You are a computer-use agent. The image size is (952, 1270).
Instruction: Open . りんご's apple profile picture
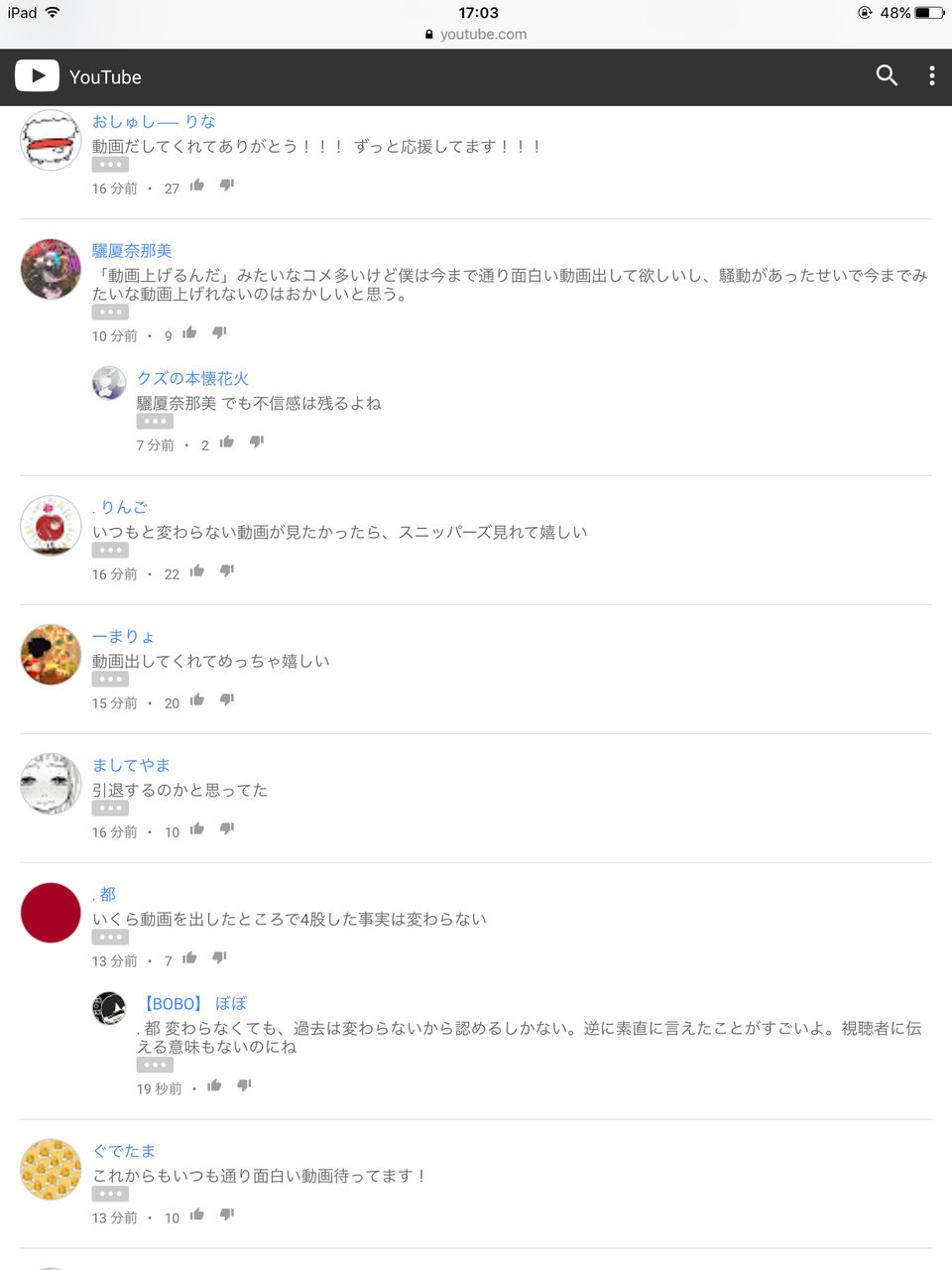click(x=51, y=526)
